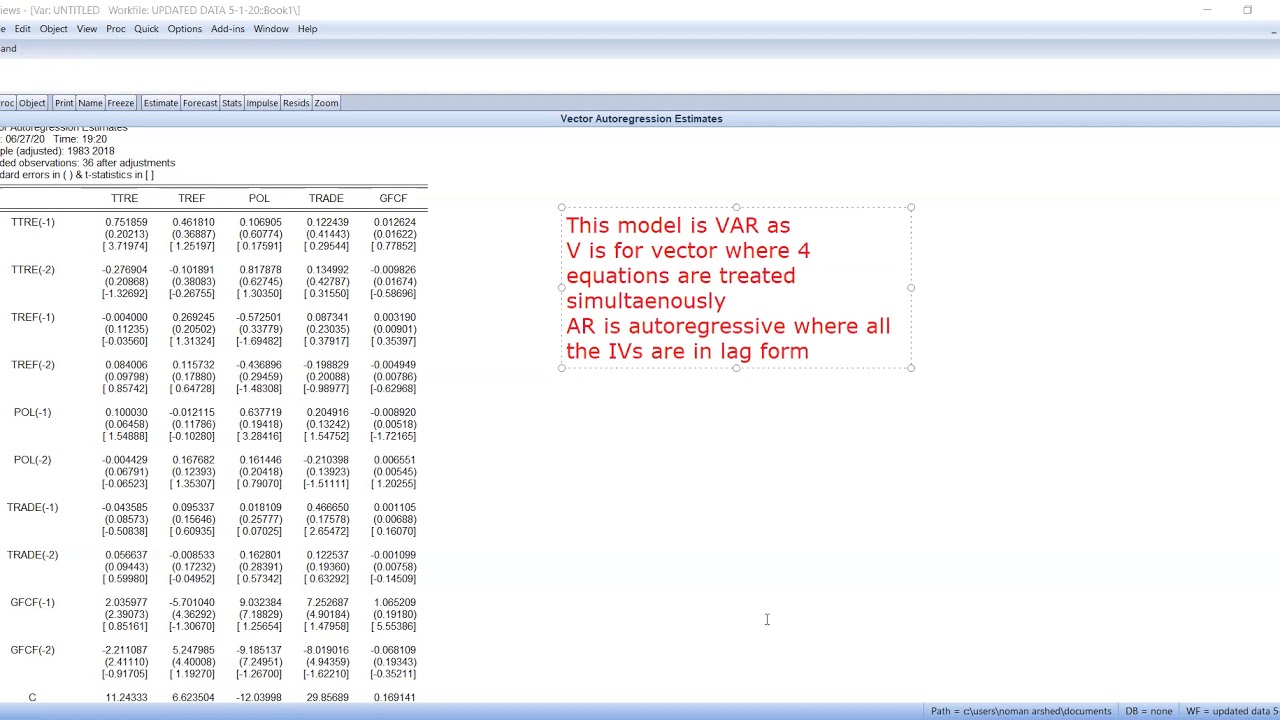Click the Print toolbar button
The image size is (1280, 720).
64,103
